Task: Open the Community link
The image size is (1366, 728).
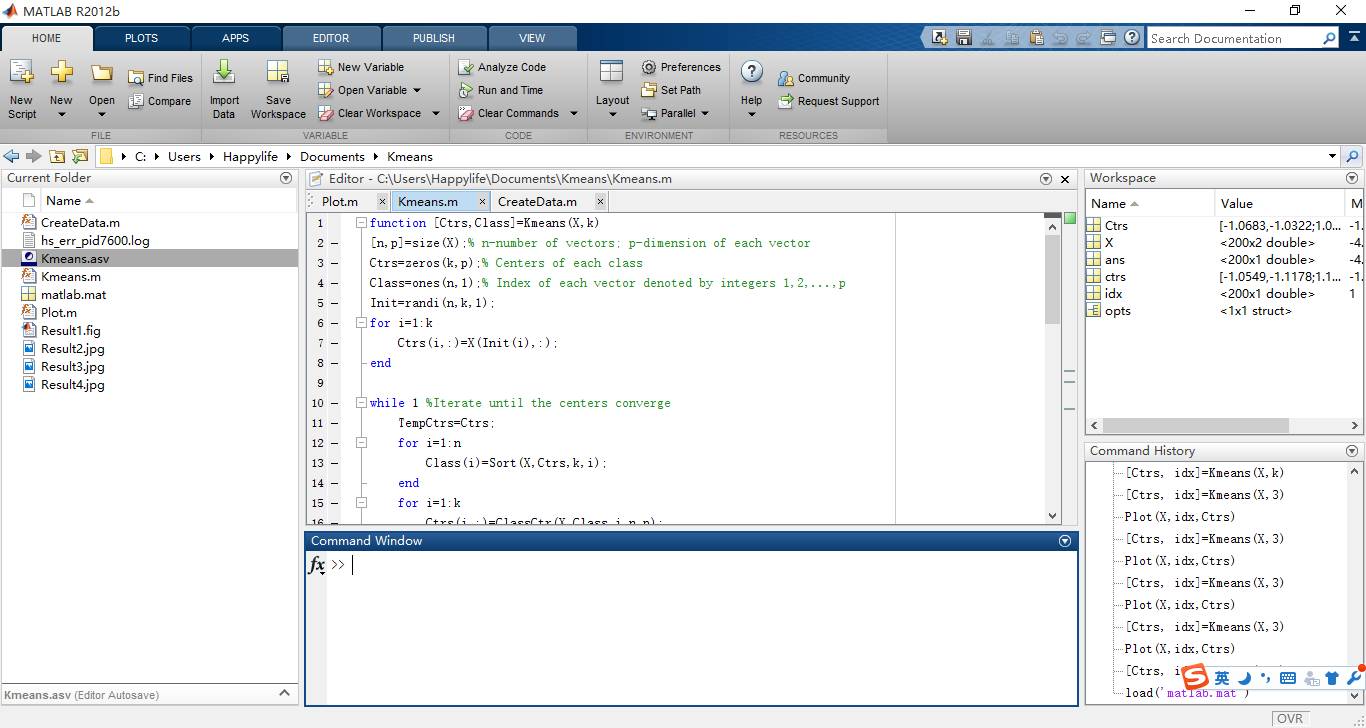Action: [x=814, y=78]
